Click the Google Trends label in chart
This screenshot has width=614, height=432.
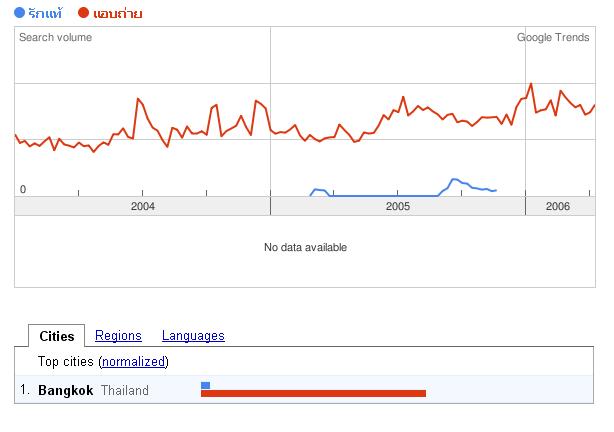(x=553, y=37)
